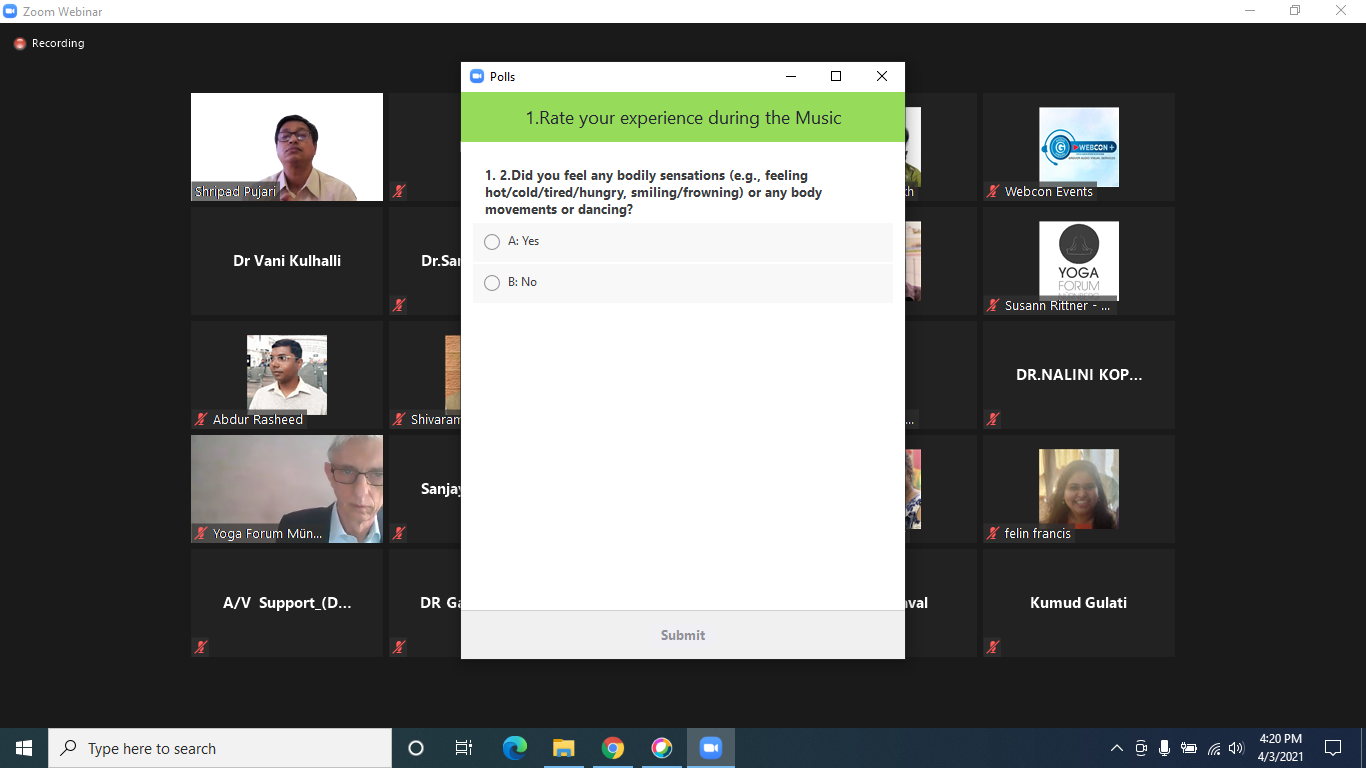The height and width of the screenshot is (768, 1366).
Task: Open Zoom from the taskbar icon
Action: (x=710, y=748)
